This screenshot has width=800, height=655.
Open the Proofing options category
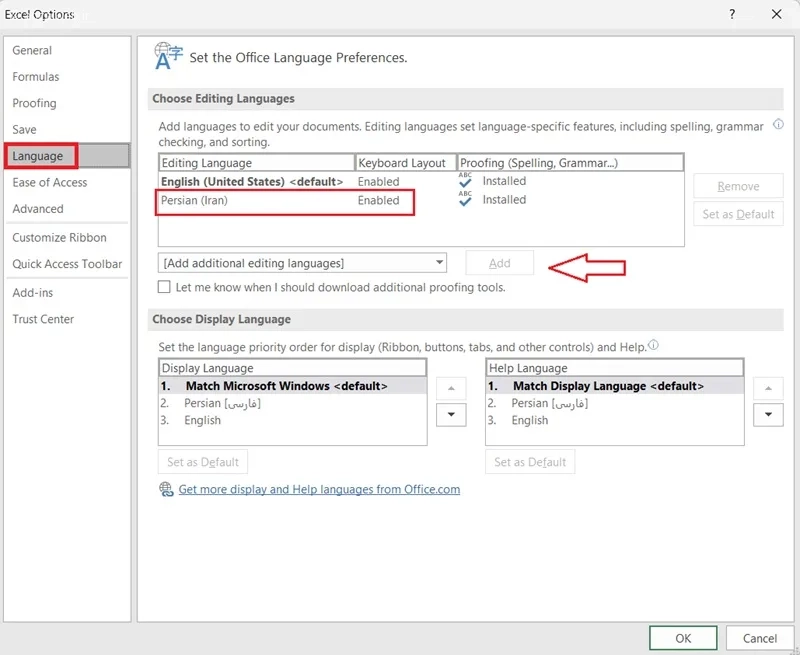click(35, 103)
